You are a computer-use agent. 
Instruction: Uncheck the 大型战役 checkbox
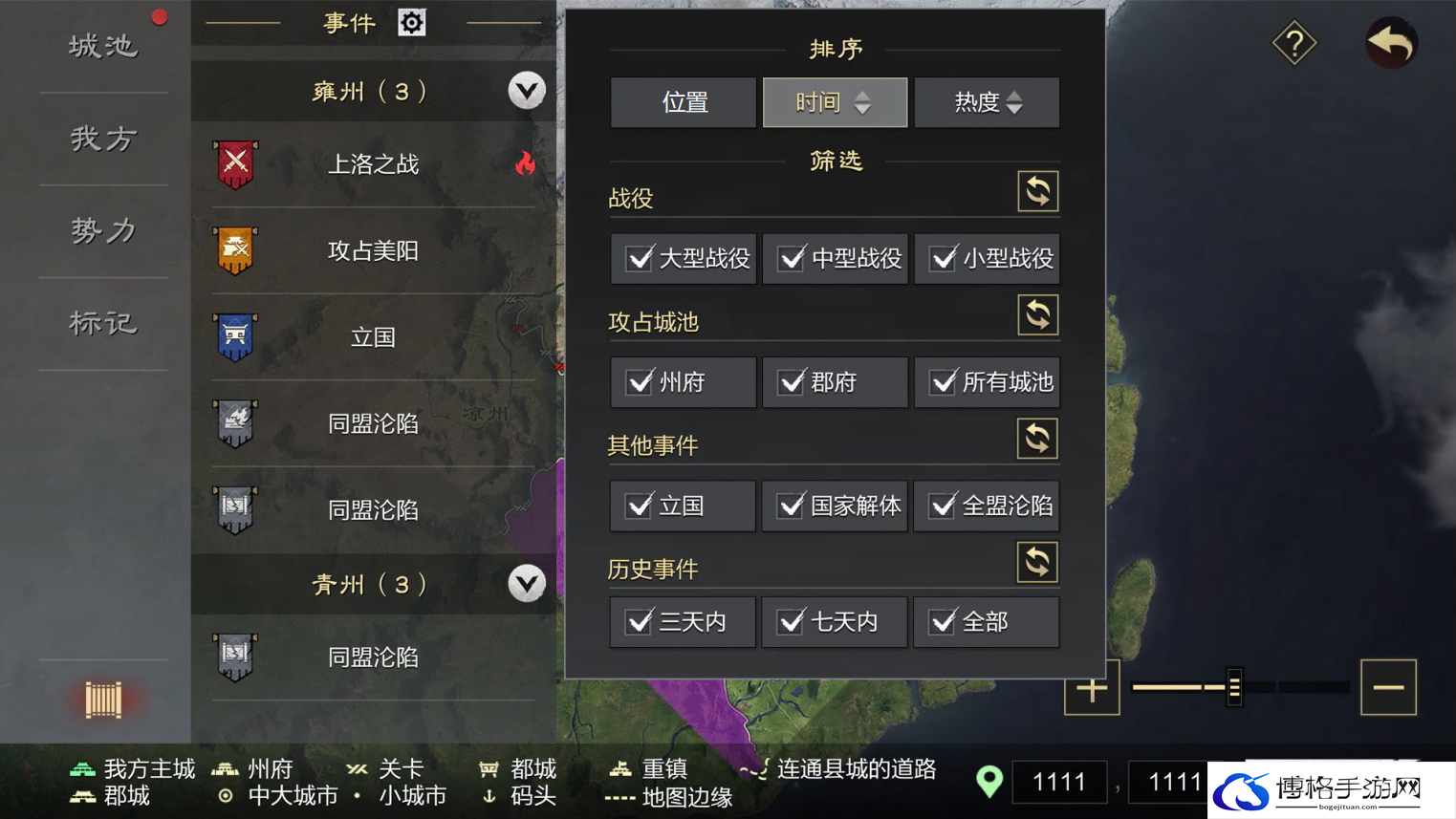click(x=639, y=258)
